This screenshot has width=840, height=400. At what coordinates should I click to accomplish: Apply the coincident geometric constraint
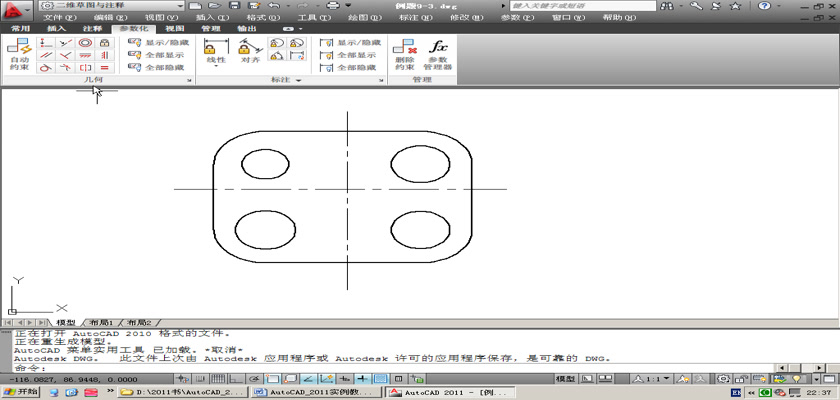point(46,43)
